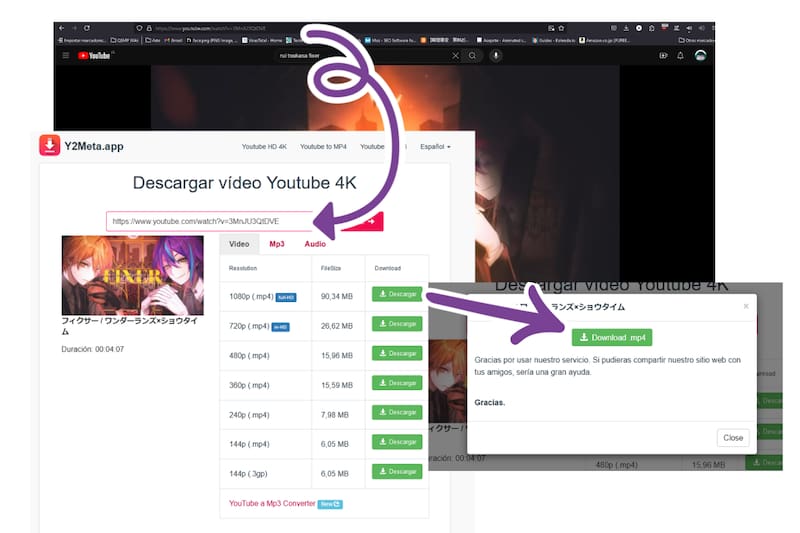The image size is (800, 533).
Task: Click the YouTube create video icon
Action: click(x=663, y=56)
